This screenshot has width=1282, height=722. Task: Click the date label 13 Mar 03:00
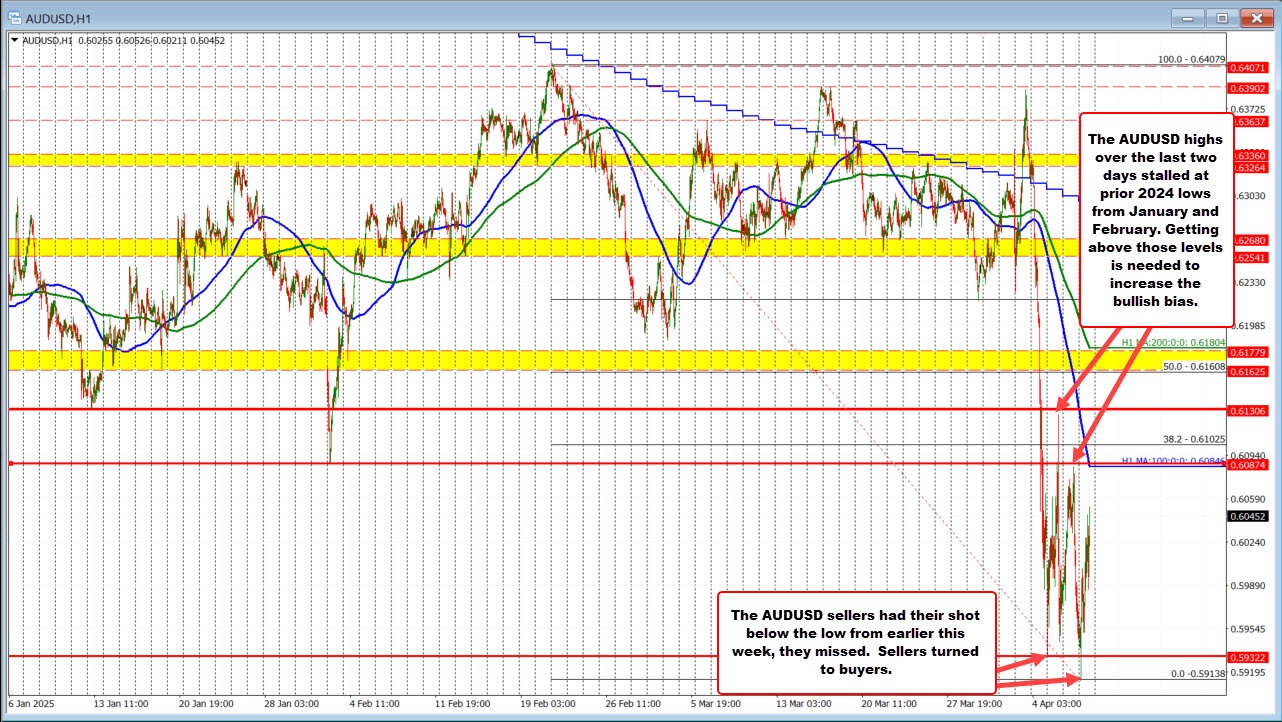coord(805,703)
